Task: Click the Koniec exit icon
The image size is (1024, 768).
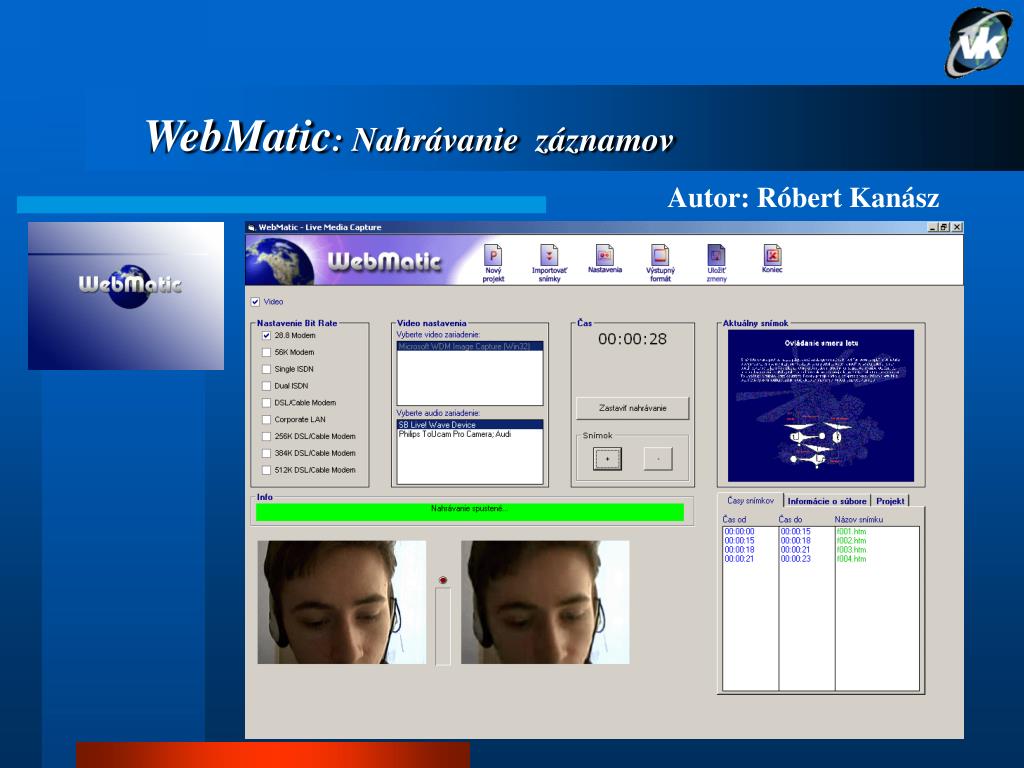Action: 772,259
